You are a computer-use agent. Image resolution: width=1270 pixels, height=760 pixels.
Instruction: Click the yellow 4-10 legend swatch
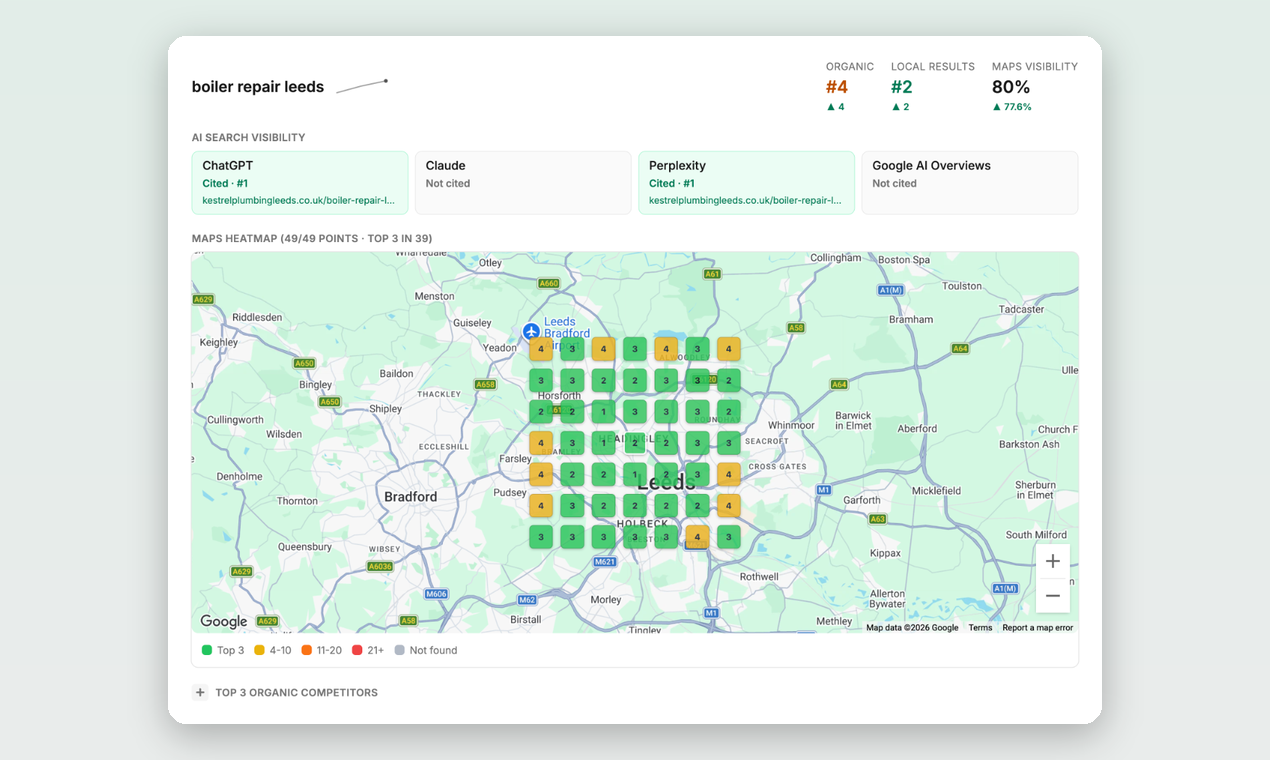(259, 650)
